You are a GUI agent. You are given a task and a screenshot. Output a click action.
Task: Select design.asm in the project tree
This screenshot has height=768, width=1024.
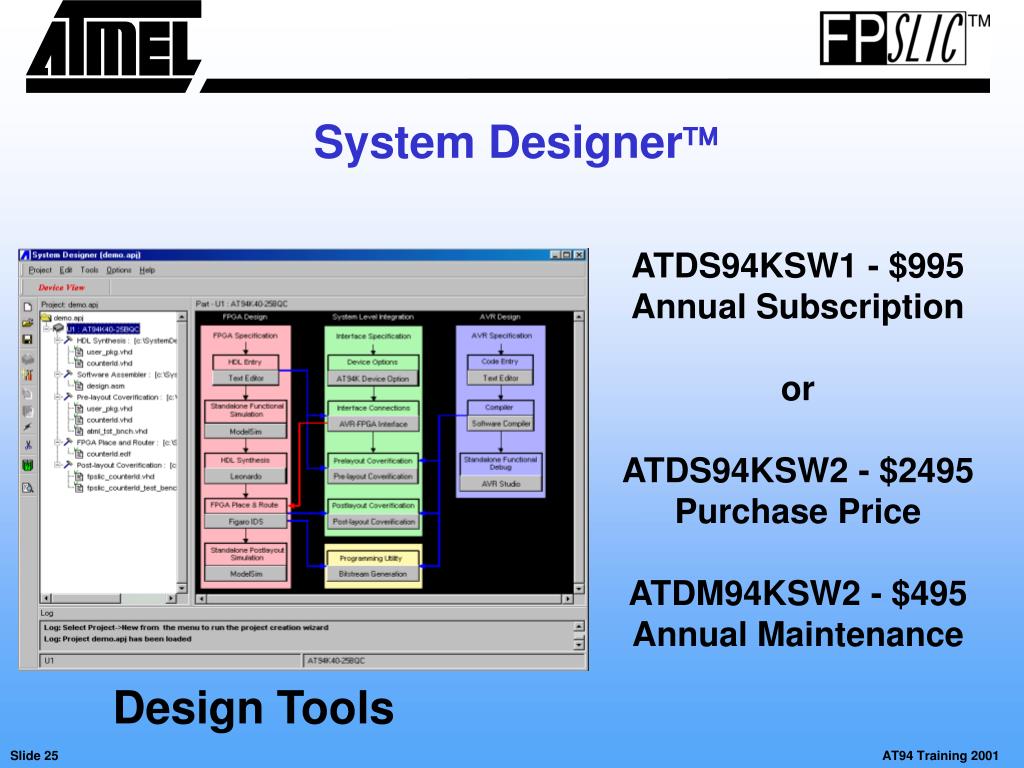point(105,386)
